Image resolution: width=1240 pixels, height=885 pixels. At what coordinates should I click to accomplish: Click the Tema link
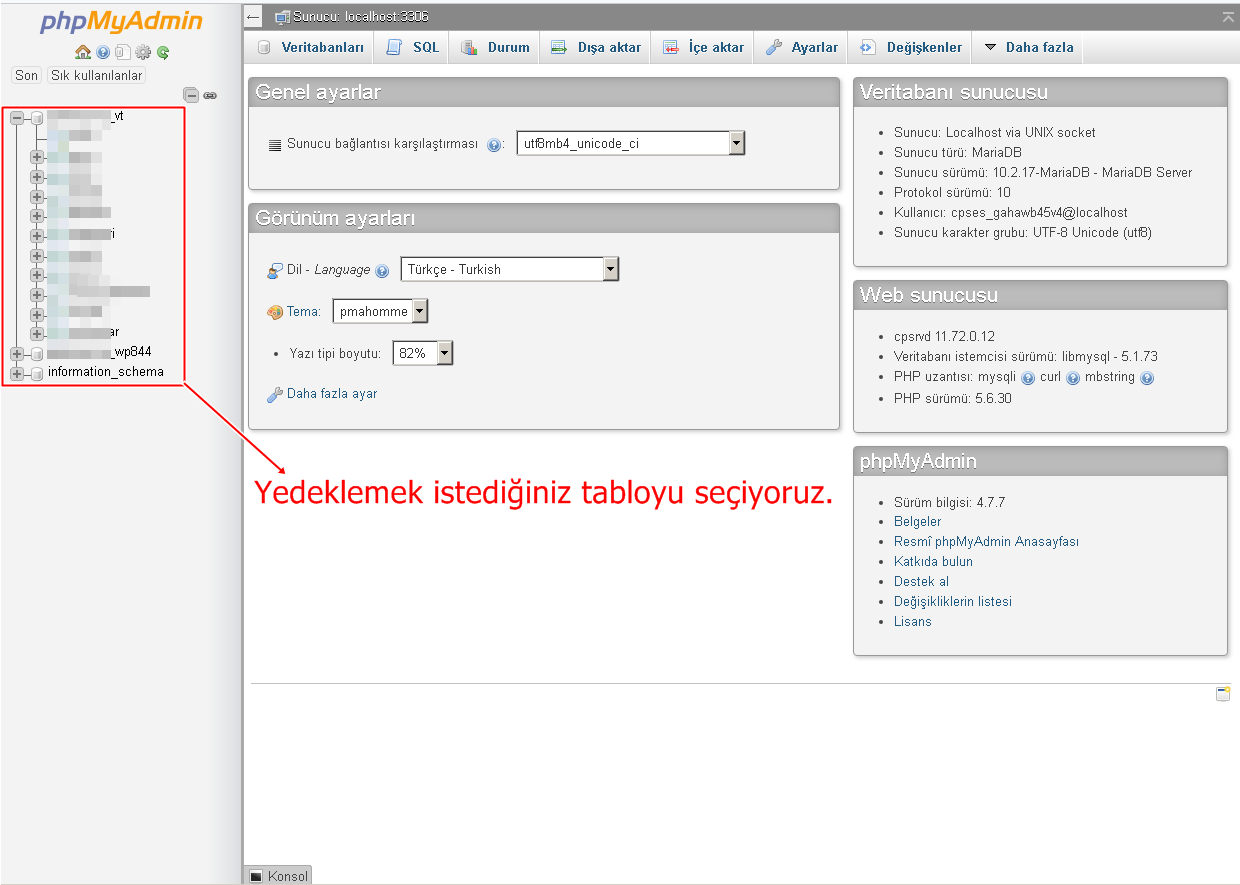[303, 312]
